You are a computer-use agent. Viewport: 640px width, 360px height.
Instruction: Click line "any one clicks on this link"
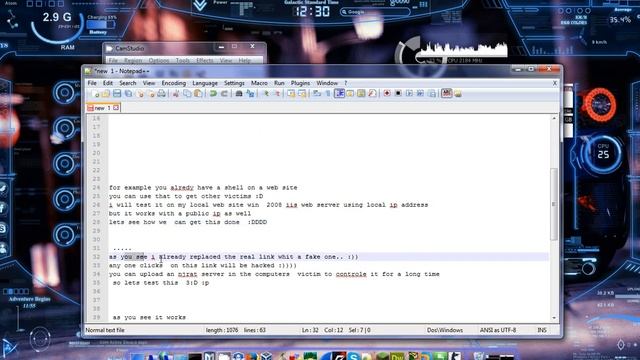click(x=203, y=265)
